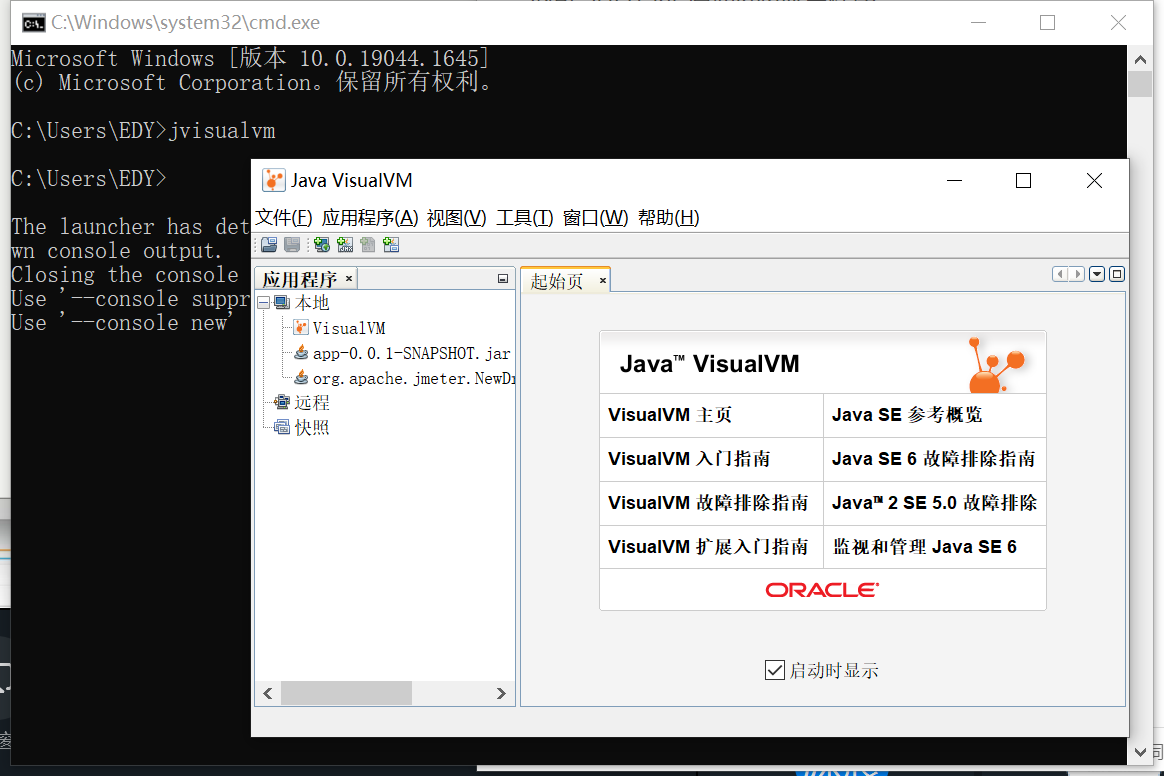Click the Add JMX Connection toolbar icon
Viewport: 1164px width, 776px height.
[x=345, y=245]
